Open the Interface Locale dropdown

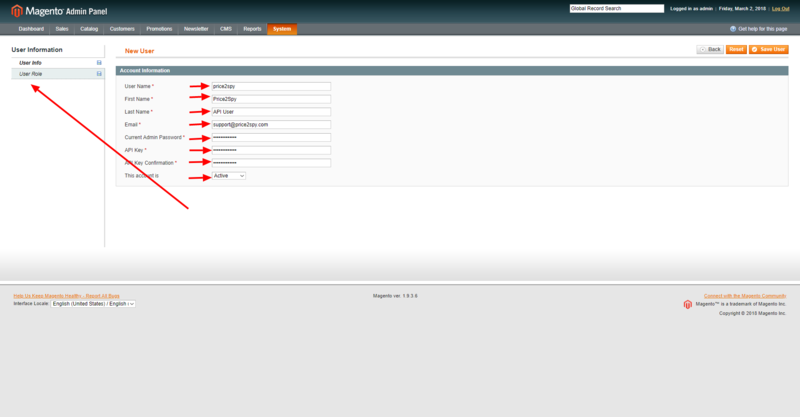tap(93, 304)
